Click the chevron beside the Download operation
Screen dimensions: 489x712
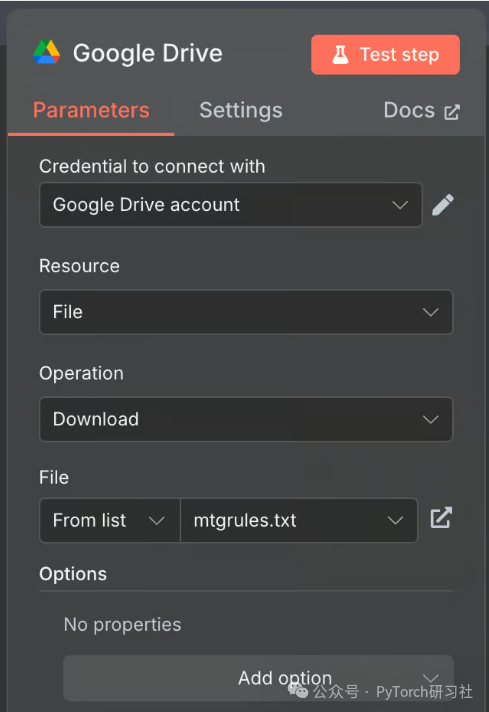(x=430, y=419)
